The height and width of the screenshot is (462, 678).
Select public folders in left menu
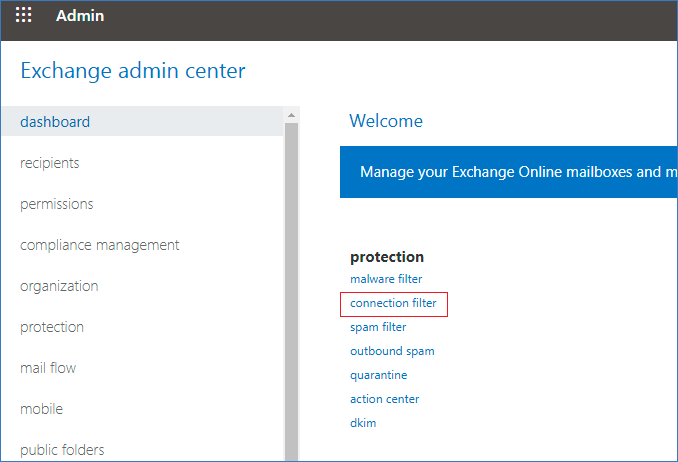pos(62,450)
